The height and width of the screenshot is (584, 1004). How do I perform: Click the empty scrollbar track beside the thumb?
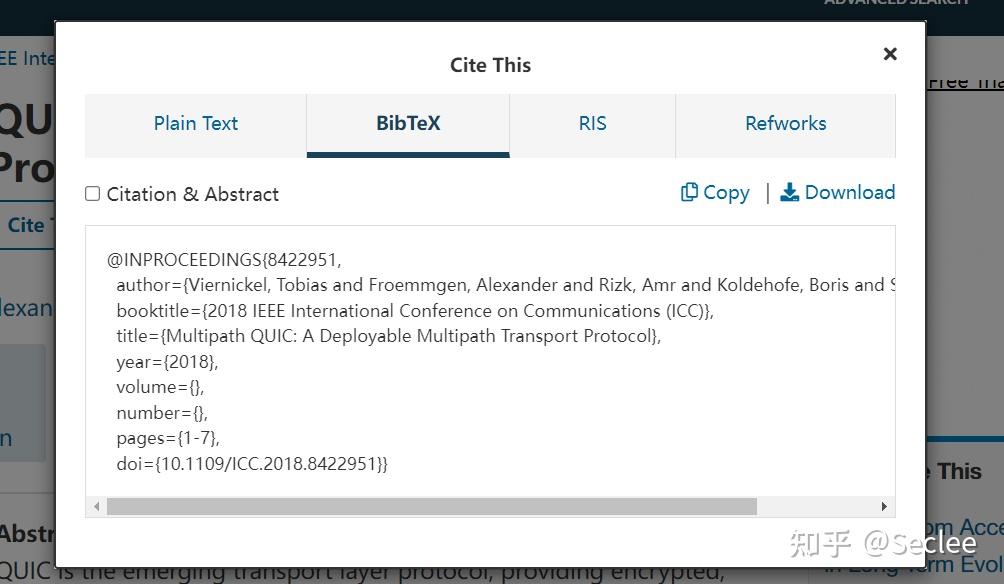click(816, 507)
